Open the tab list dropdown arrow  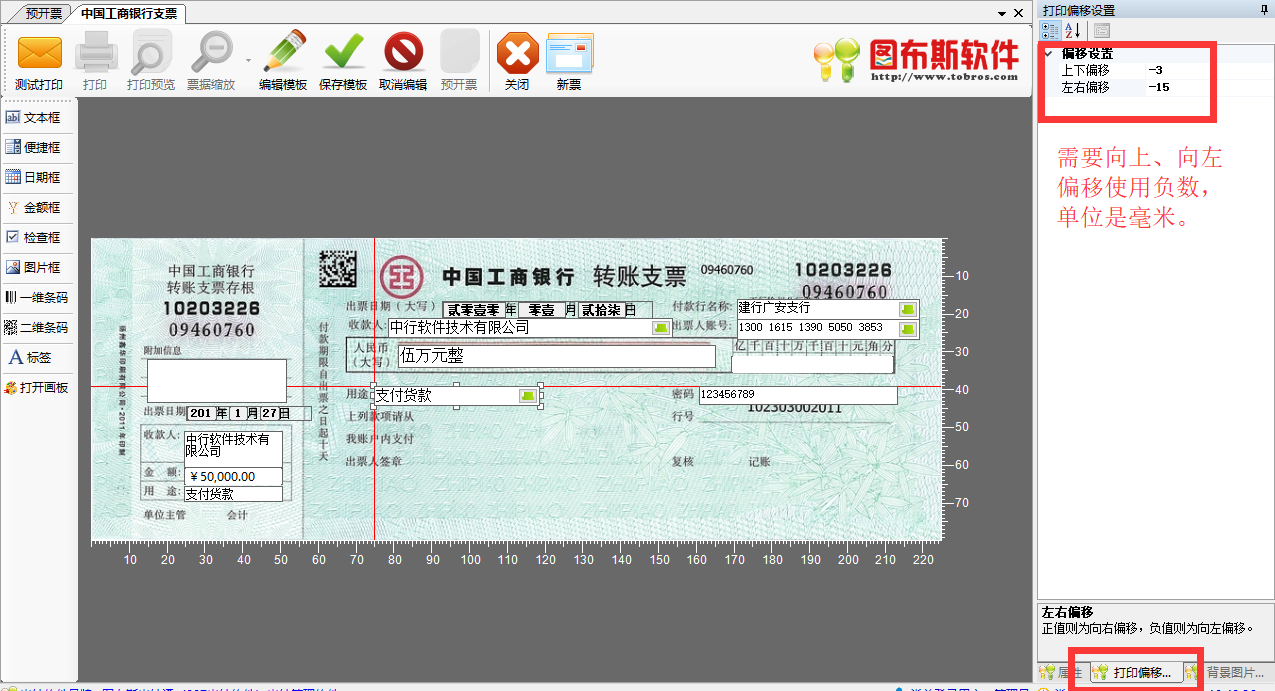[1001, 13]
